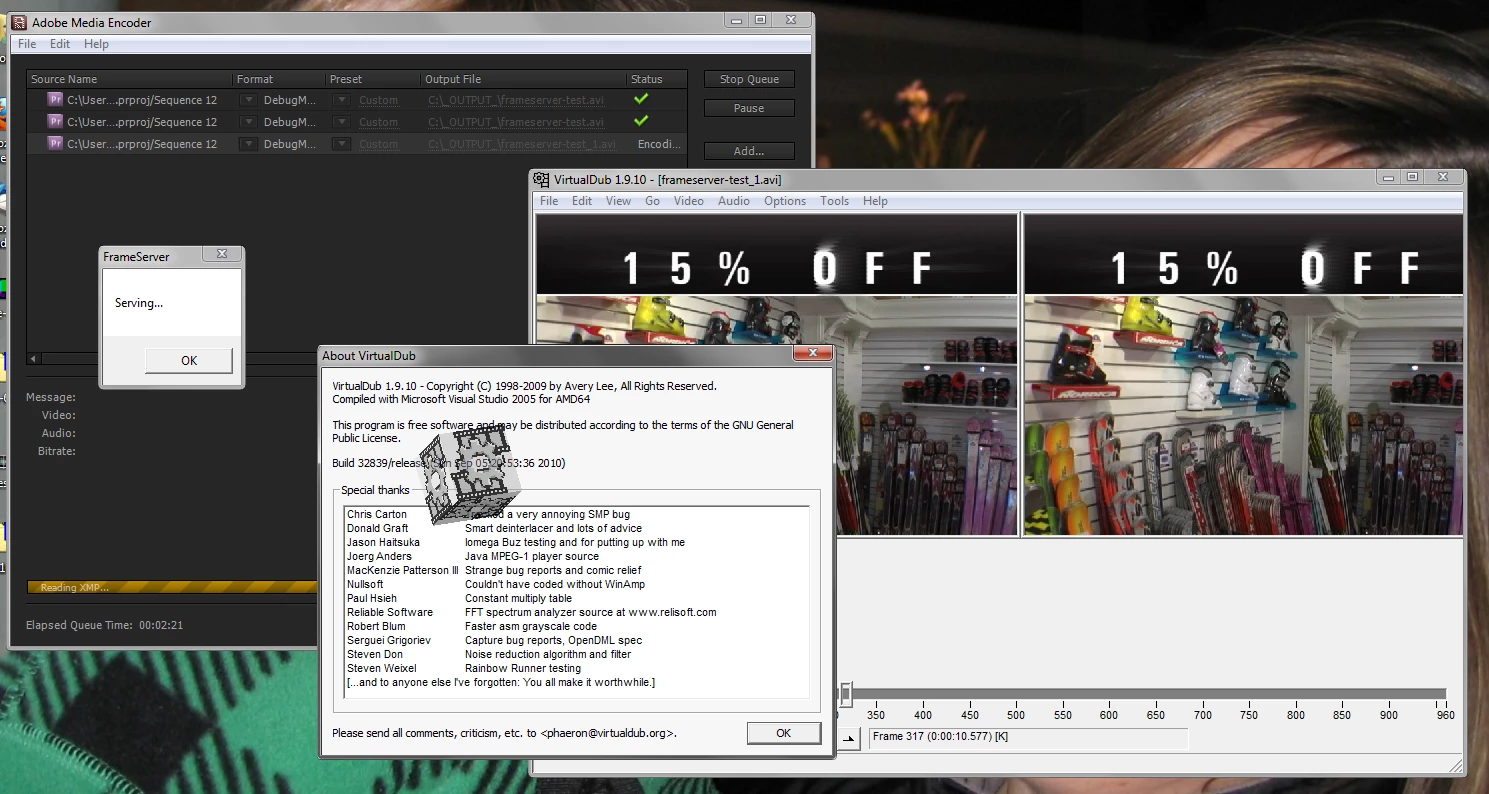Click OK in the About VirtualDub dialog
Viewport: 1489px width, 794px height.
click(783, 733)
